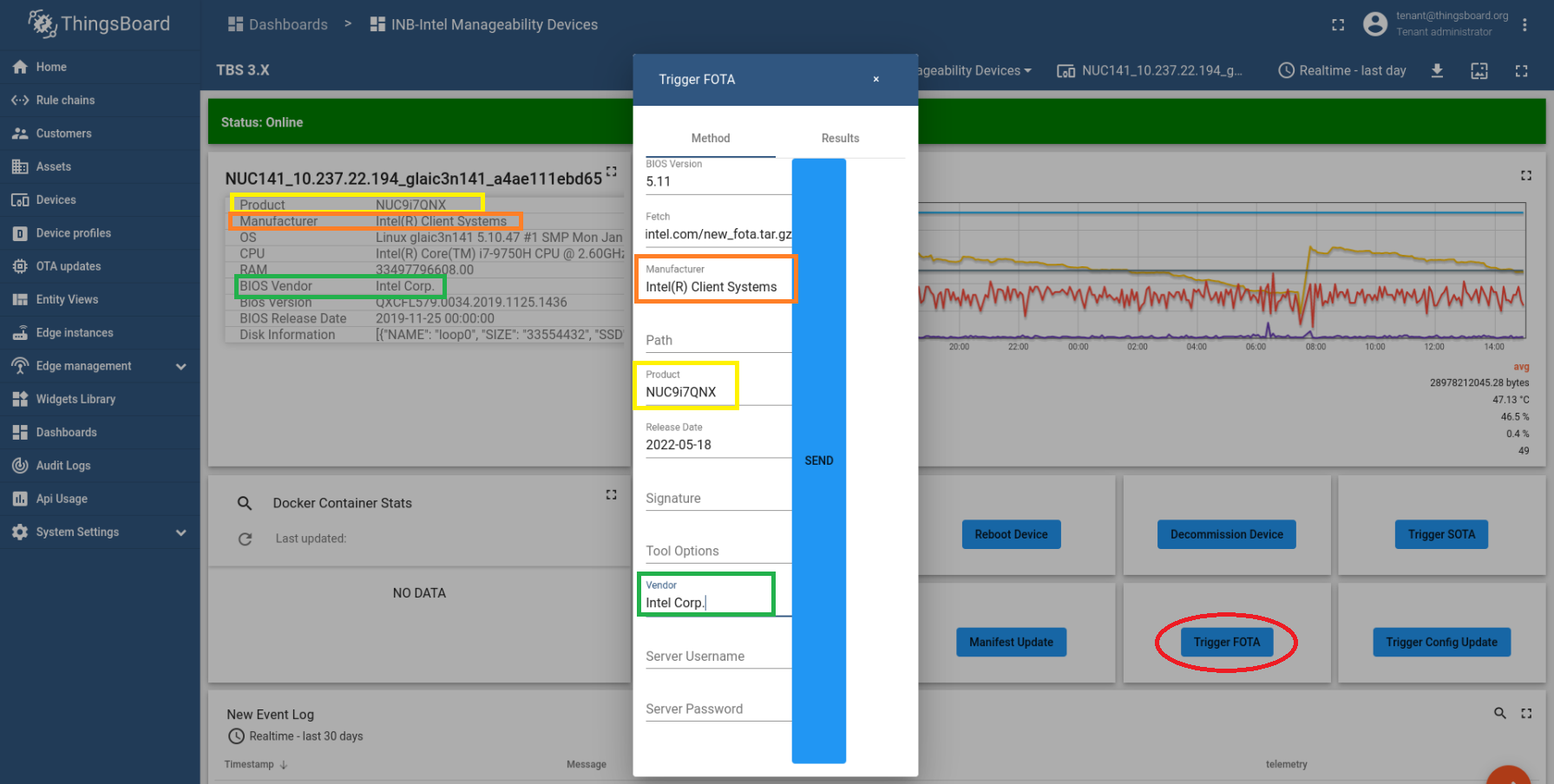Toggle fullscreen in the top header

pyautogui.click(x=1338, y=25)
